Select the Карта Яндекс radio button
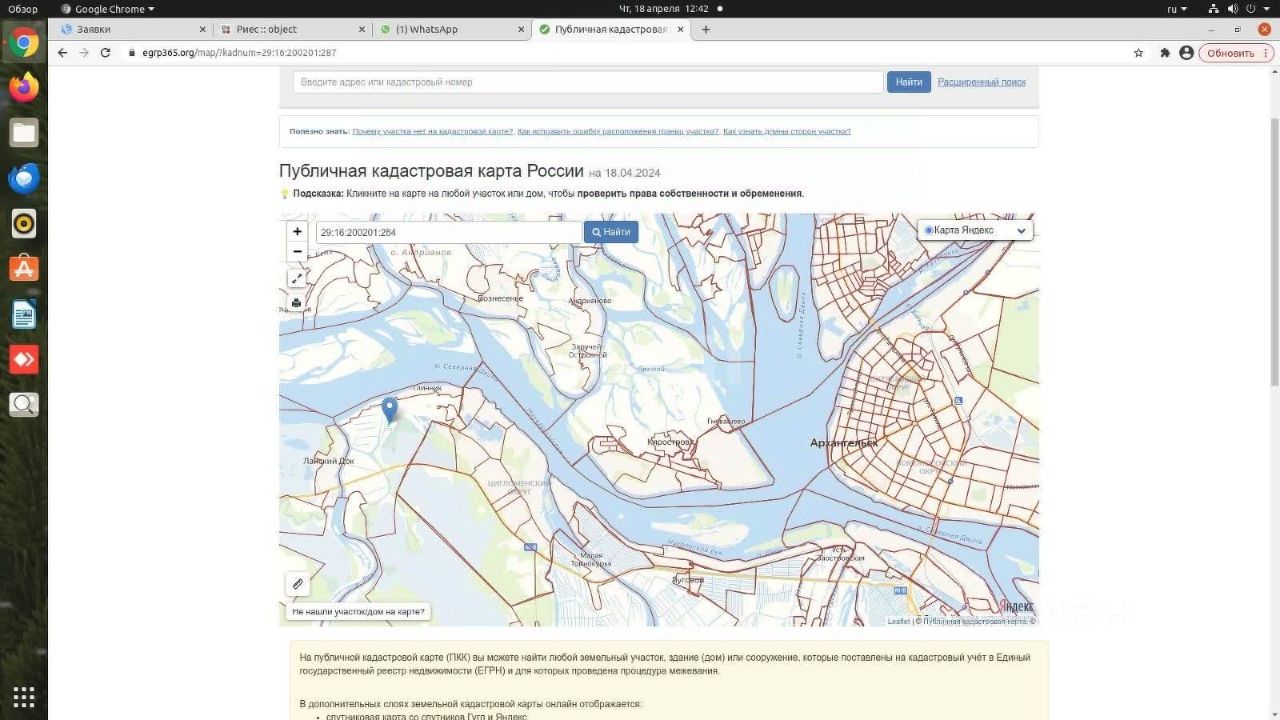Viewport: 1280px width, 720px height. click(928, 231)
